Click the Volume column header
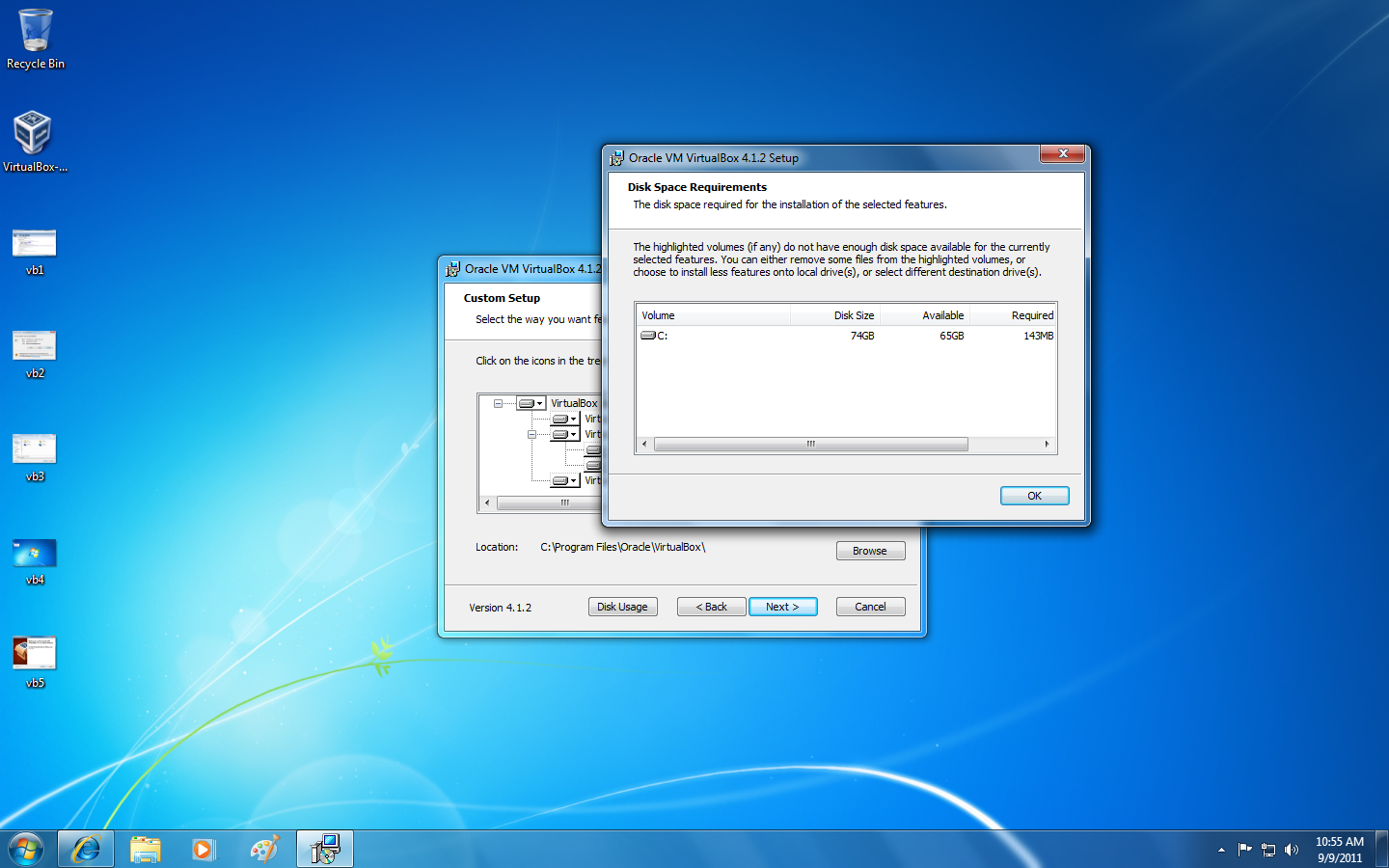This screenshot has height=868, width=1389. pos(713,315)
